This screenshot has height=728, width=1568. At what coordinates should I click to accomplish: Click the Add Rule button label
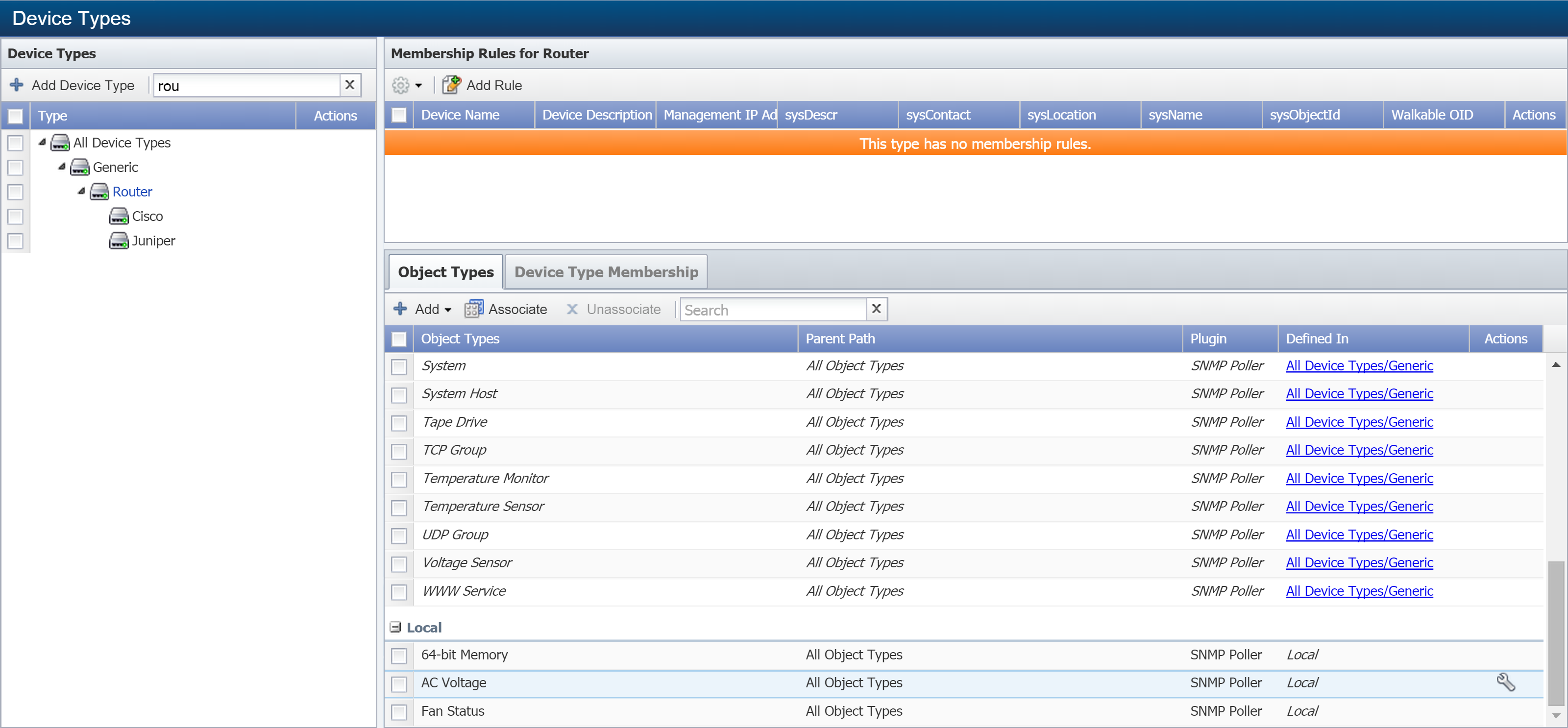coord(494,85)
